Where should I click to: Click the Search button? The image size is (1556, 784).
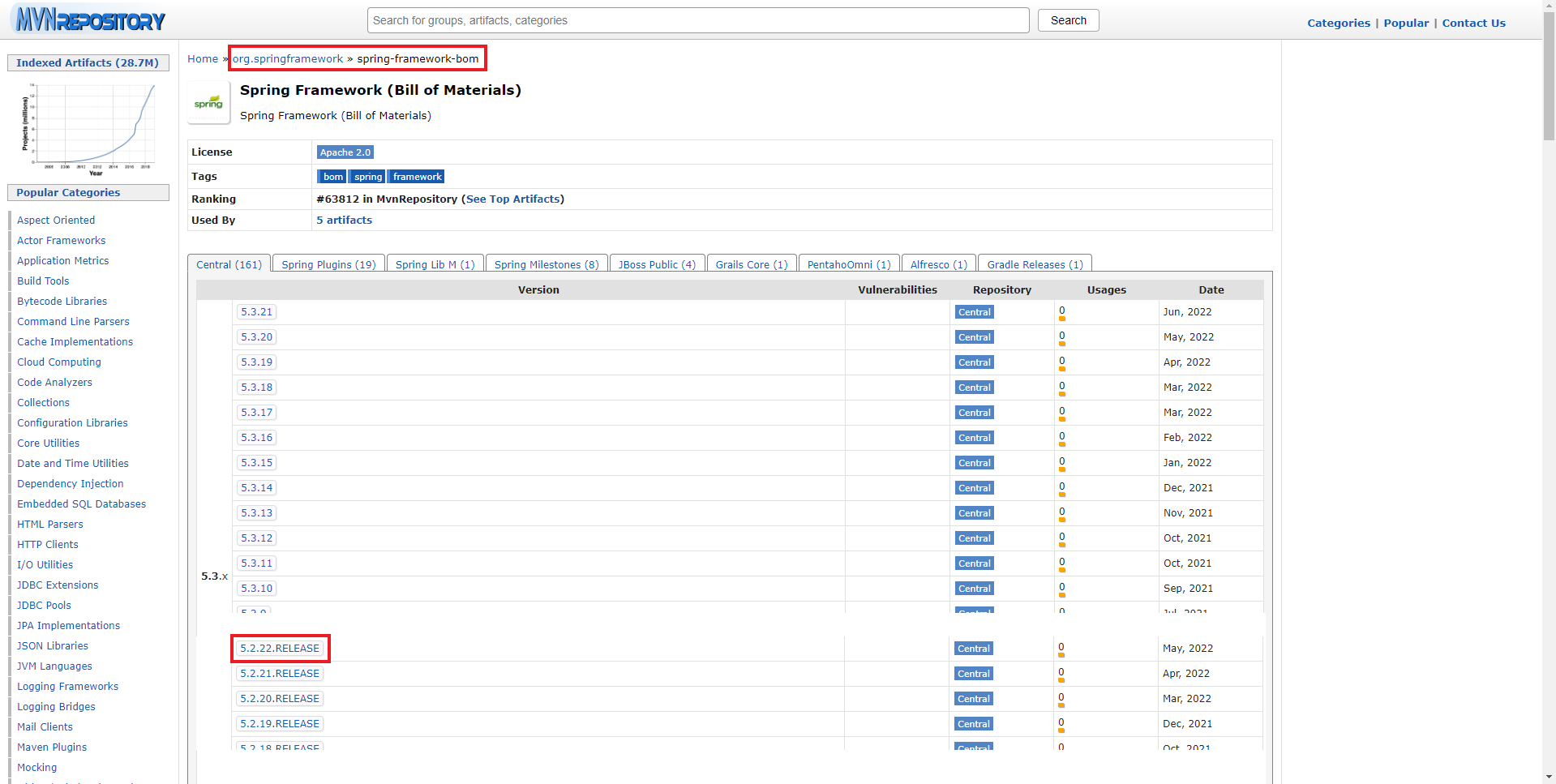[1068, 20]
